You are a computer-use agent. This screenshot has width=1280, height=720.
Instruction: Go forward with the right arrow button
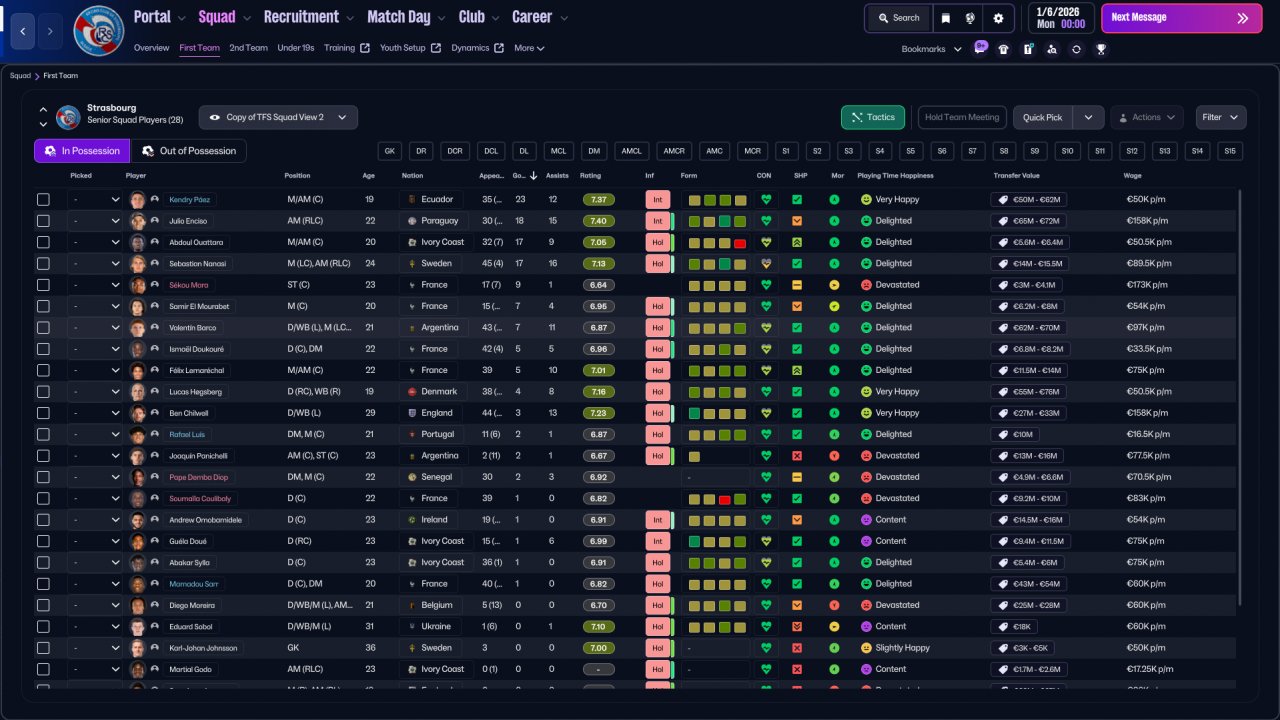point(51,31)
